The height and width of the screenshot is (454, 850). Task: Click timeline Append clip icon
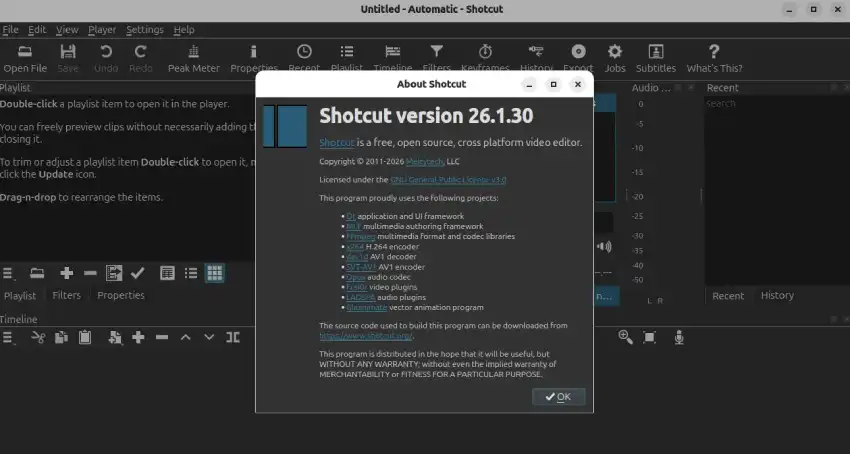[115, 337]
